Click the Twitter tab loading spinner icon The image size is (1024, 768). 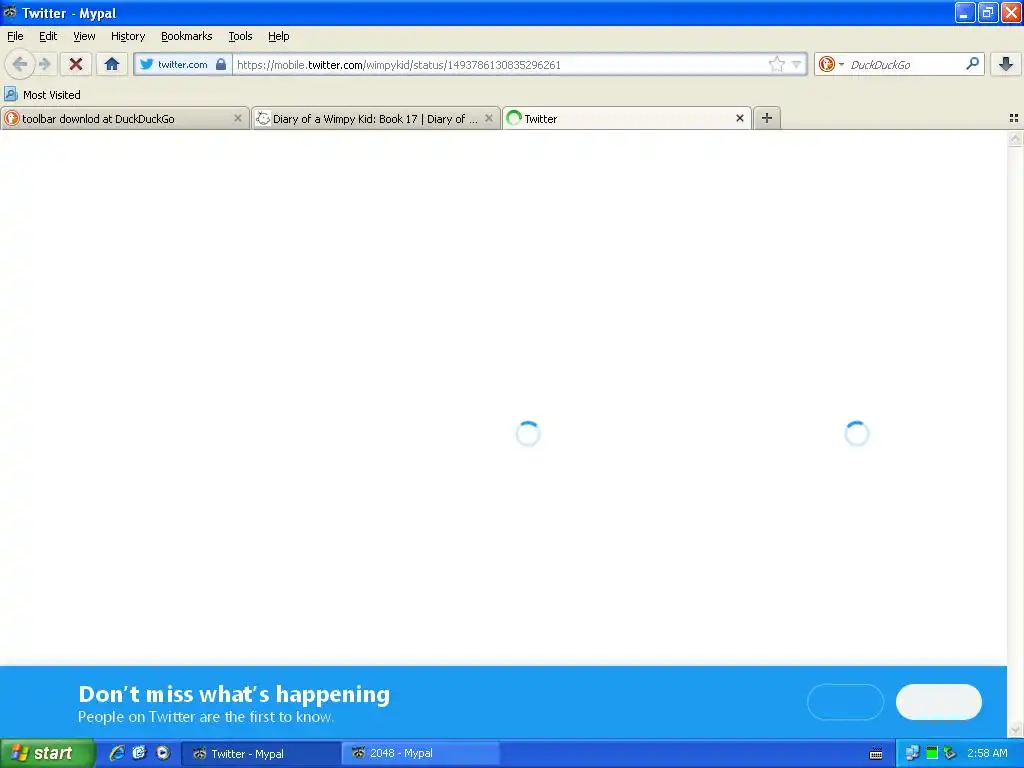(x=514, y=118)
